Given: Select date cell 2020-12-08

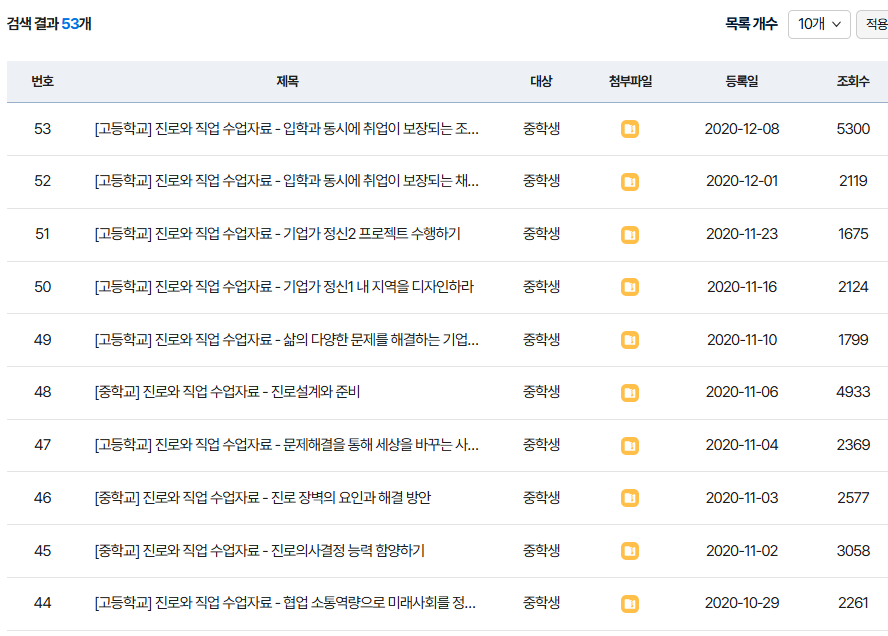Looking at the screenshot, I should pyautogui.click(x=742, y=129).
